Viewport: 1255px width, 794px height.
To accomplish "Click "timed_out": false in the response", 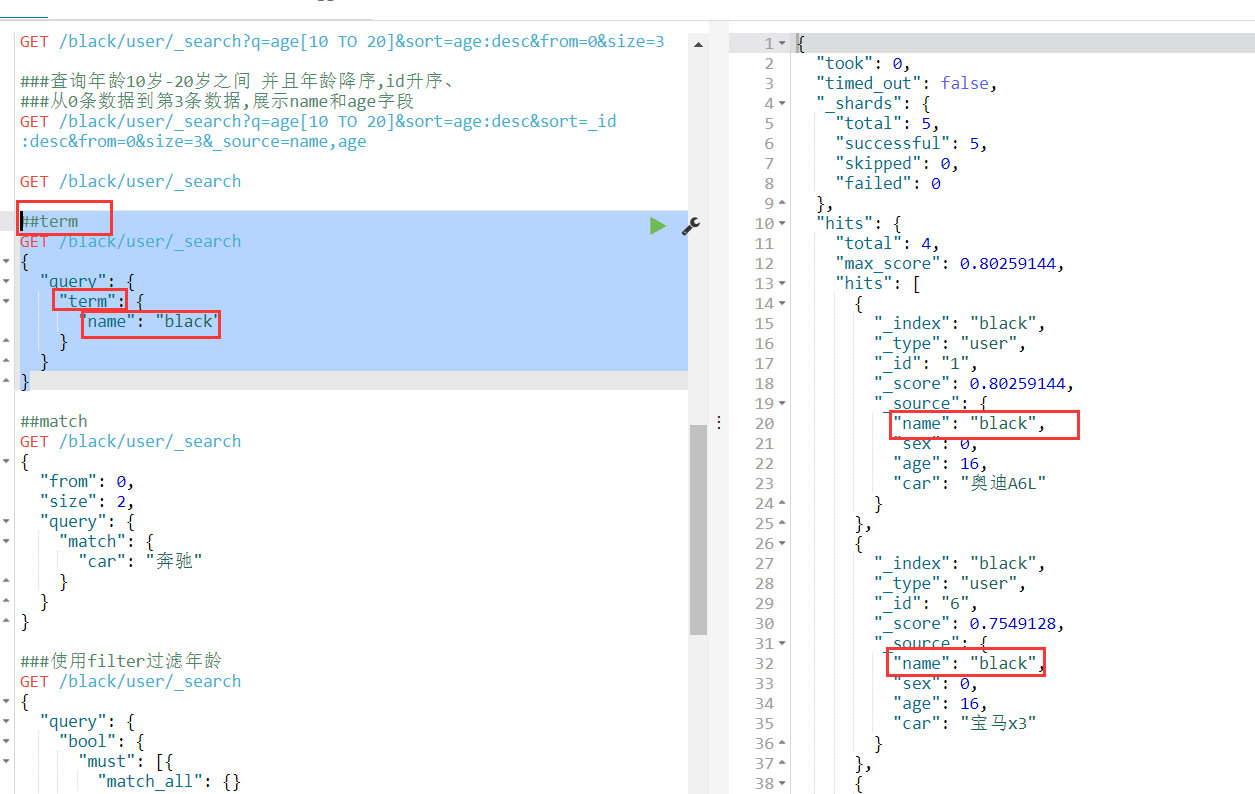I will click(906, 83).
